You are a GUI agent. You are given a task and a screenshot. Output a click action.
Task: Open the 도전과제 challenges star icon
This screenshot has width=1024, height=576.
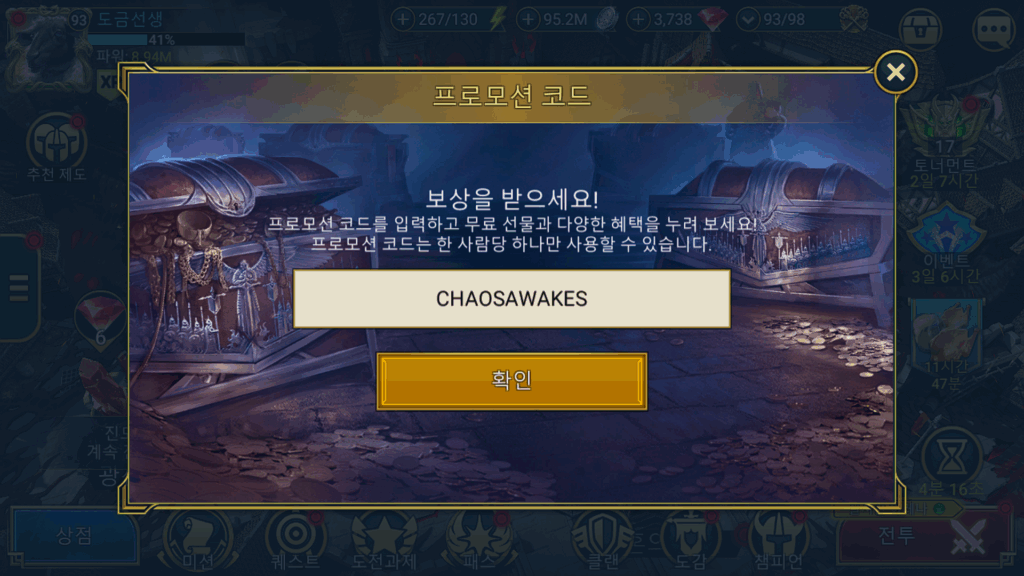(384, 541)
